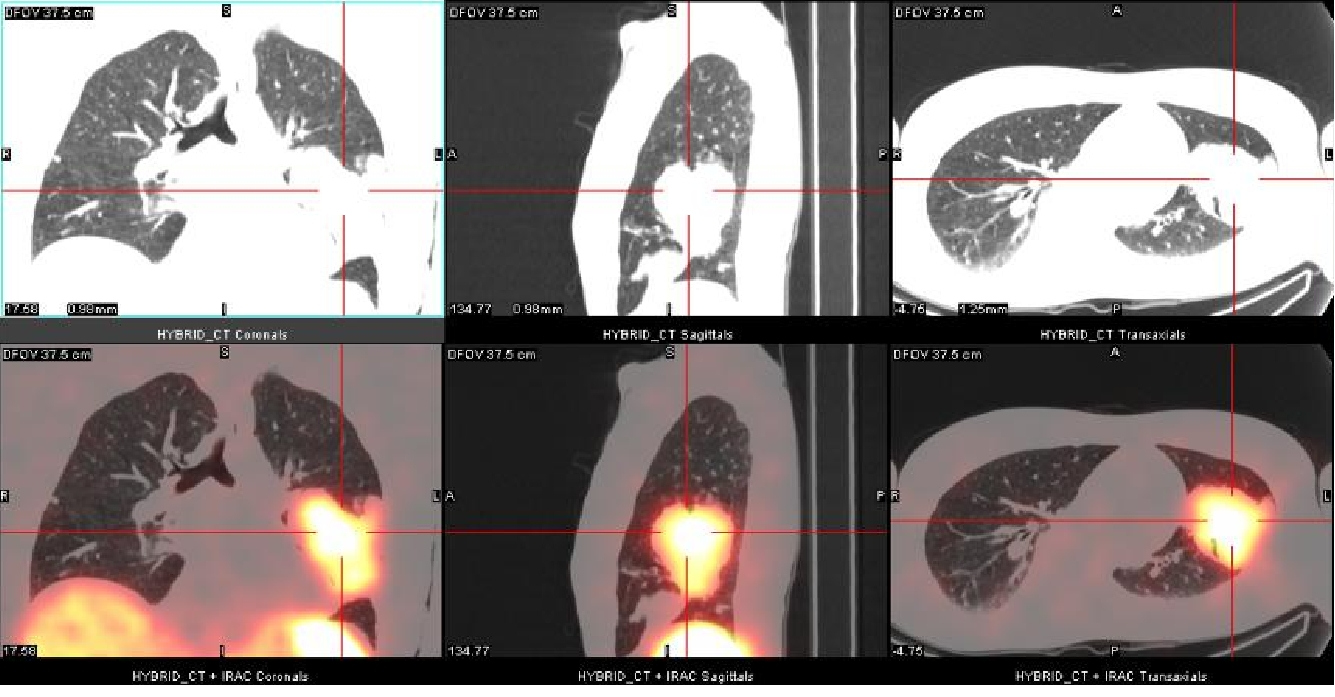1335x697 pixels.
Task: Pick the HYBRID_CT + IRAC Transaxials label
Action: click(x=1112, y=677)
